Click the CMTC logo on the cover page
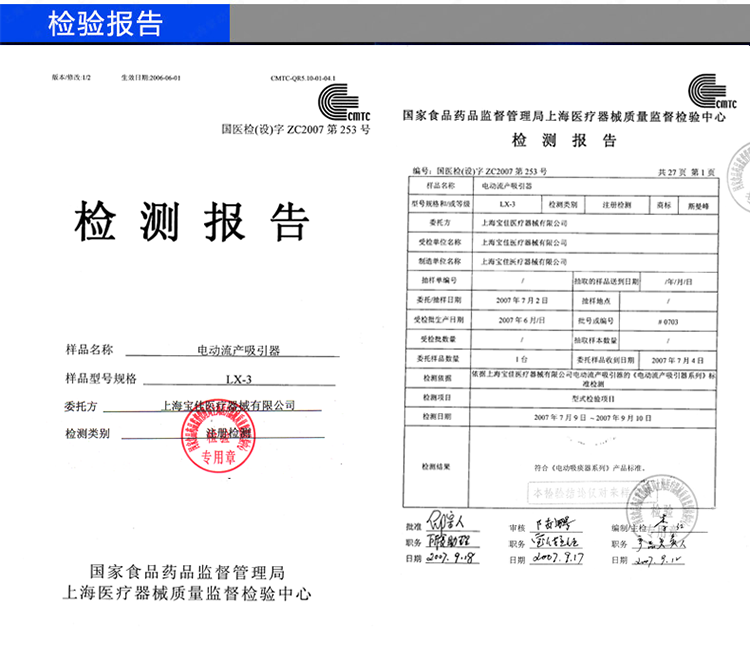The image size is (750, 661). pos(344,102)
